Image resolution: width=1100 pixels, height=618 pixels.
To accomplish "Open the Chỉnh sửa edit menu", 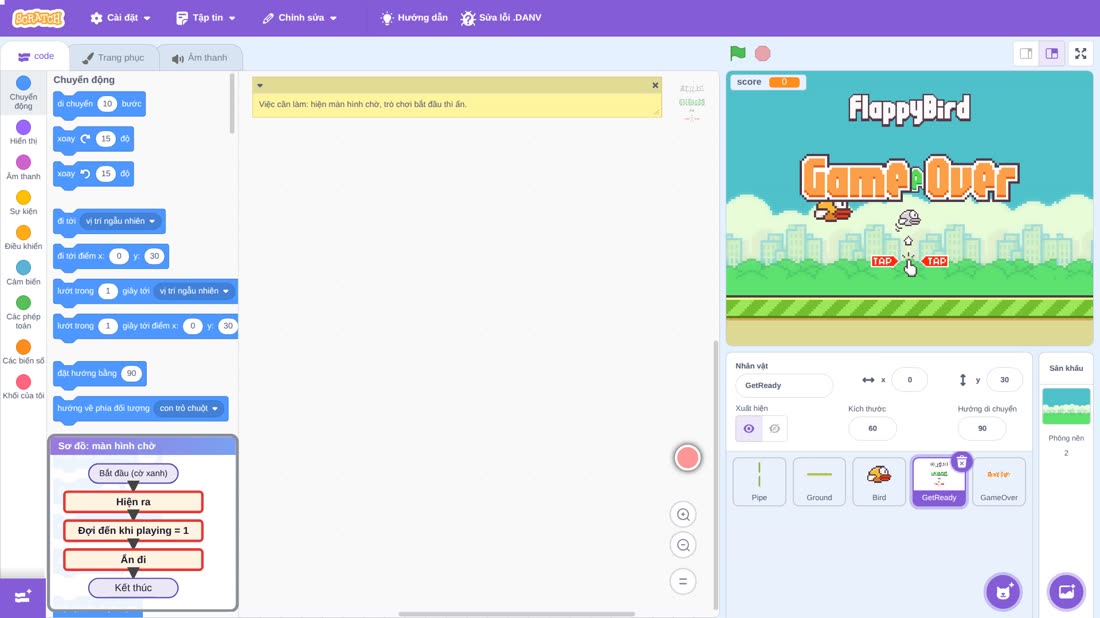I will (x=300, y=18).
